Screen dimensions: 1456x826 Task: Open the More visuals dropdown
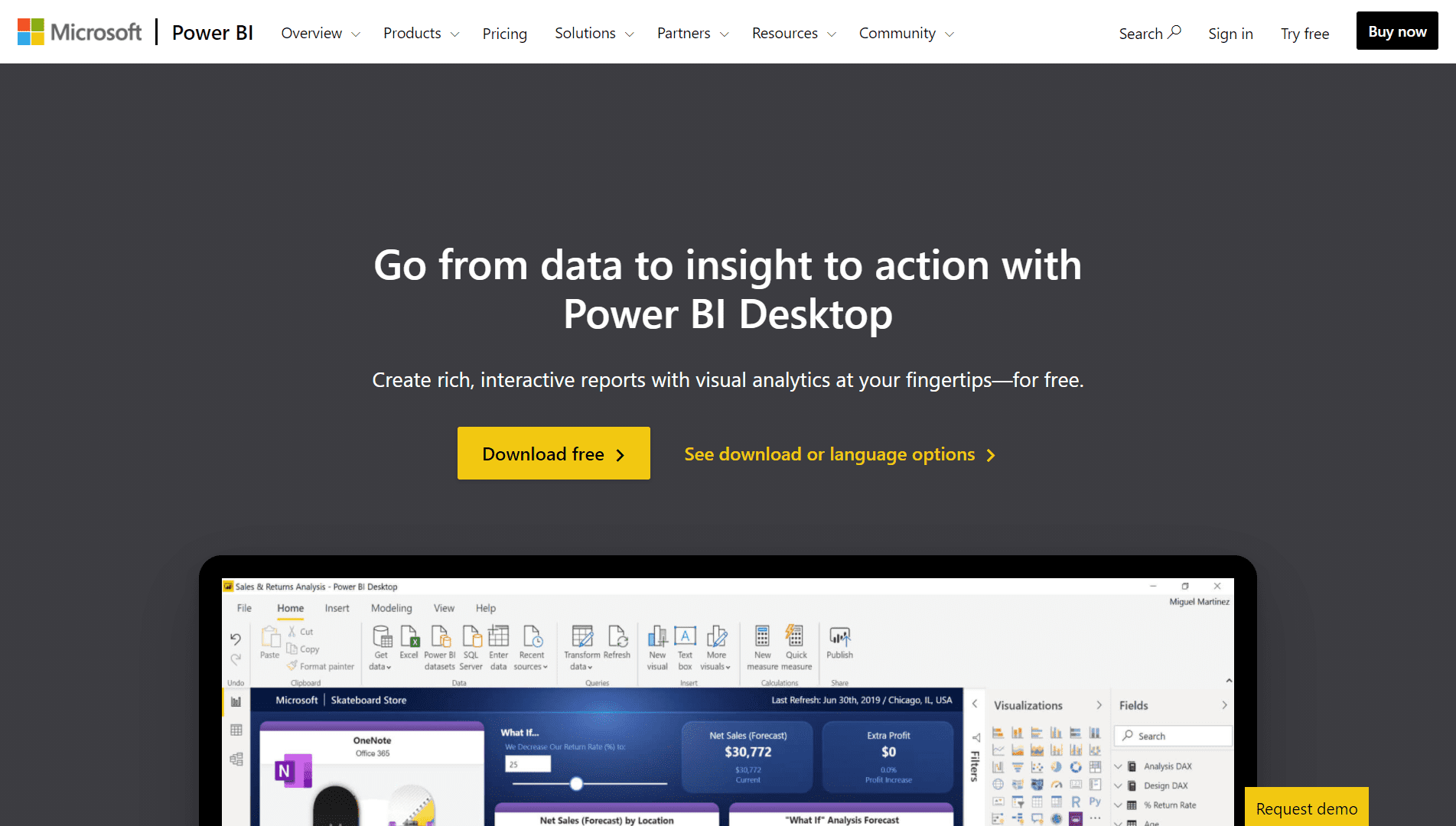pyautogui.click(x=716, y=647)
